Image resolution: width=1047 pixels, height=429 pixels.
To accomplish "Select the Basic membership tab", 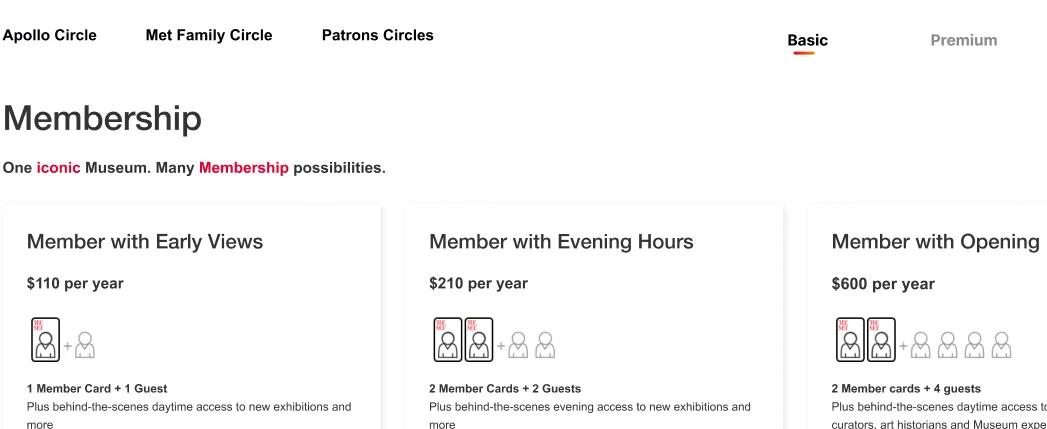I will 807,41.
